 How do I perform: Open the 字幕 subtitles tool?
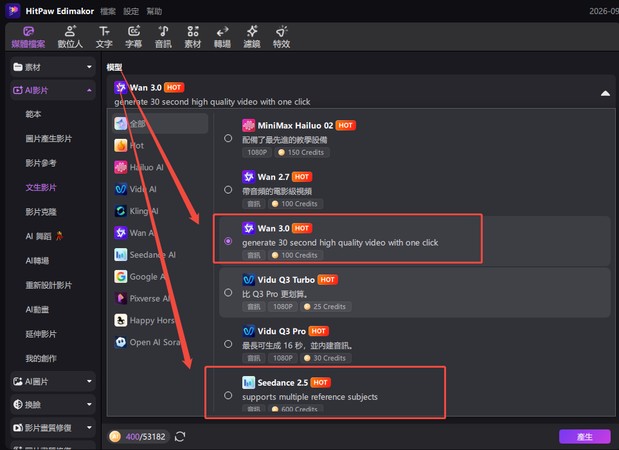133,37
